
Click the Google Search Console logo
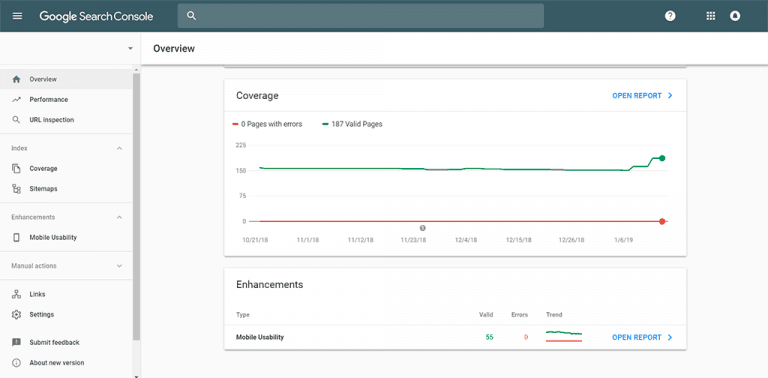(x=96, y=16)
